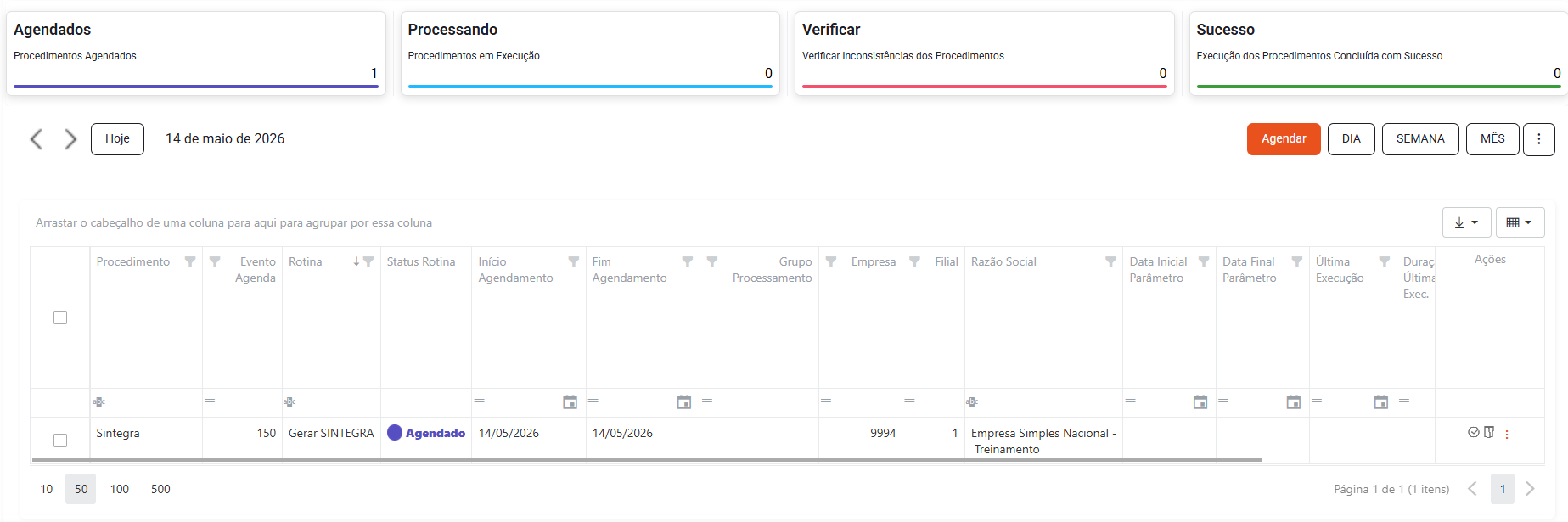Switch to MÊS view
Screen dimensions: 1568x522
tap(1492, 139)
